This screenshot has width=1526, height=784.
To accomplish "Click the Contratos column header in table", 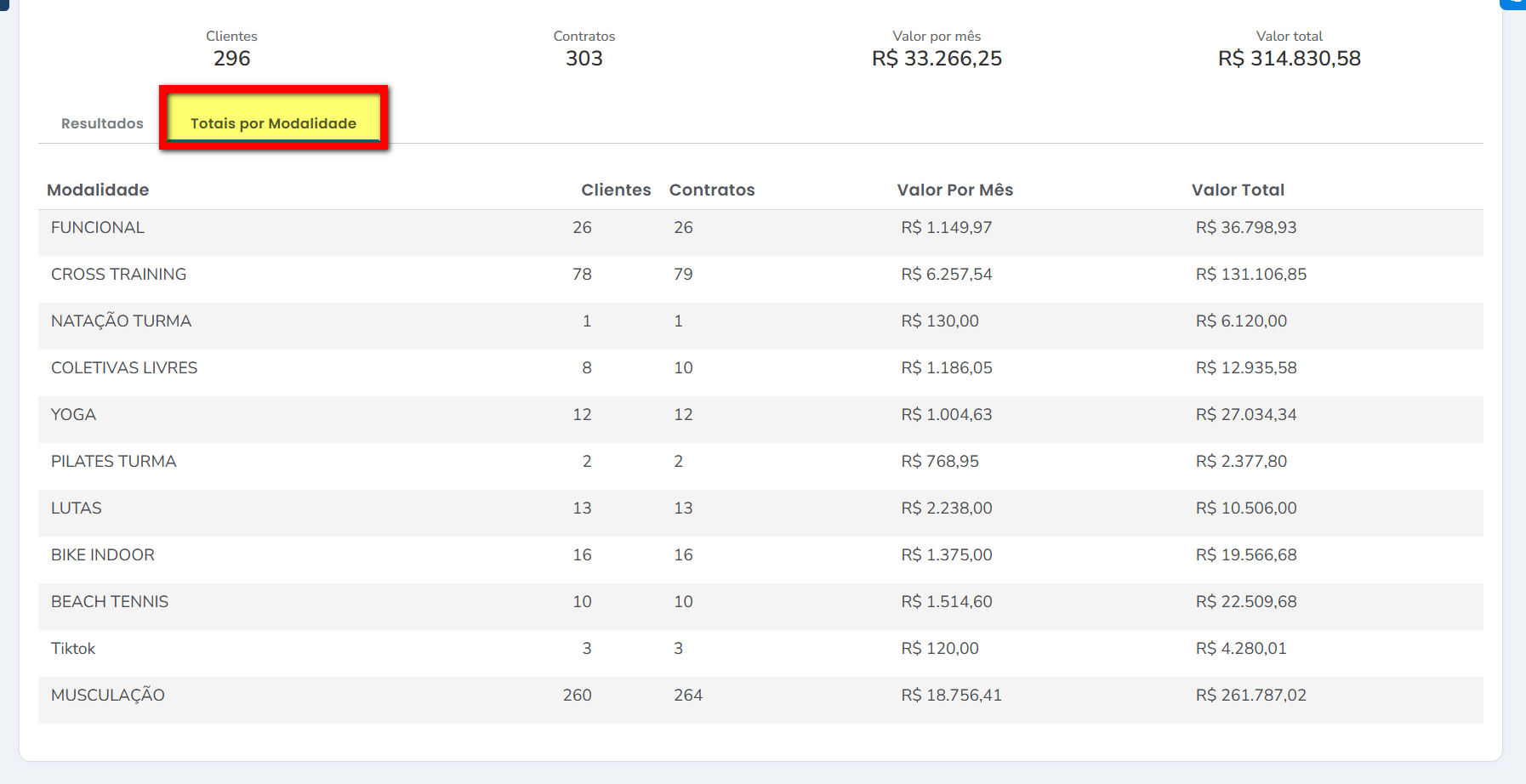I will pos(711,190).
